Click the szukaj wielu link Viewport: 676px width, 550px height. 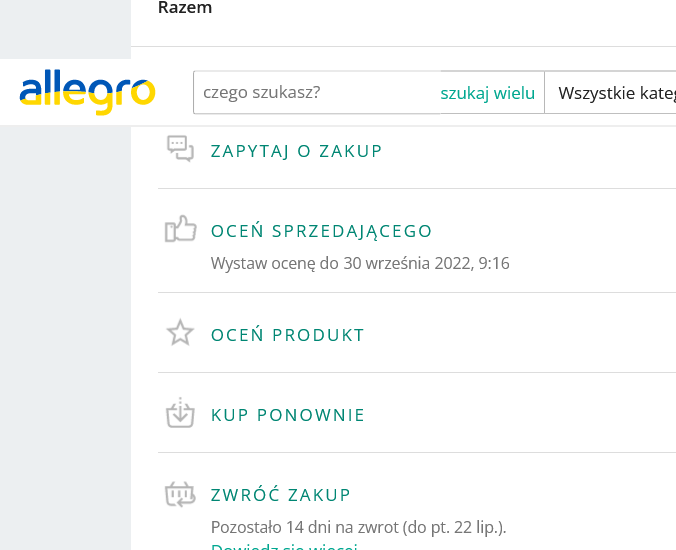[487, 93]
